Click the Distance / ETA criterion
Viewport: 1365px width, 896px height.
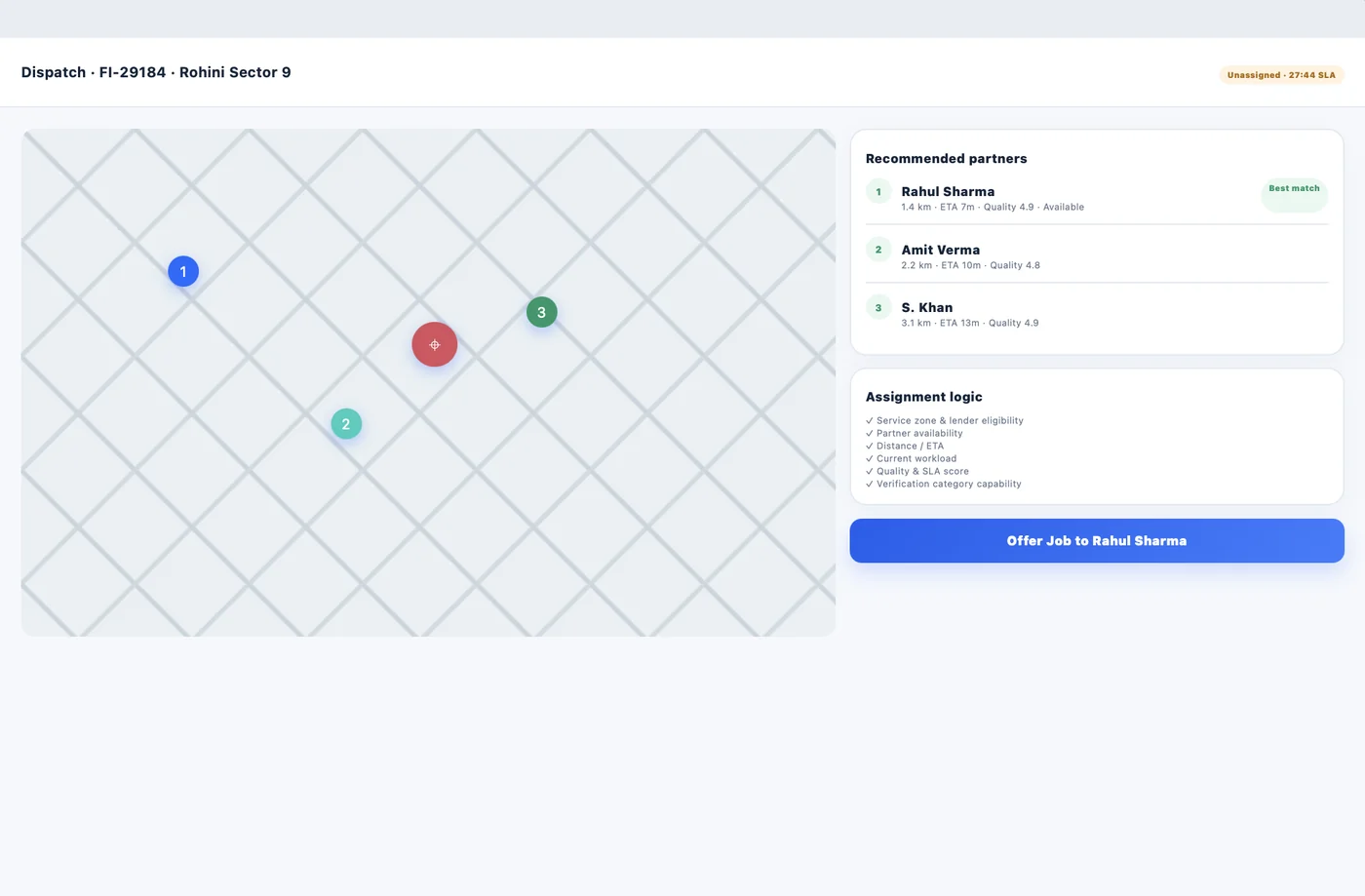coord(905,446)
